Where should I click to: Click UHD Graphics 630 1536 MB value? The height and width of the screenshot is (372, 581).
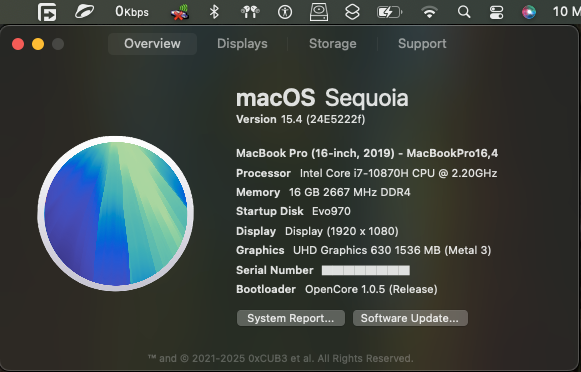(x=392, y=250)
